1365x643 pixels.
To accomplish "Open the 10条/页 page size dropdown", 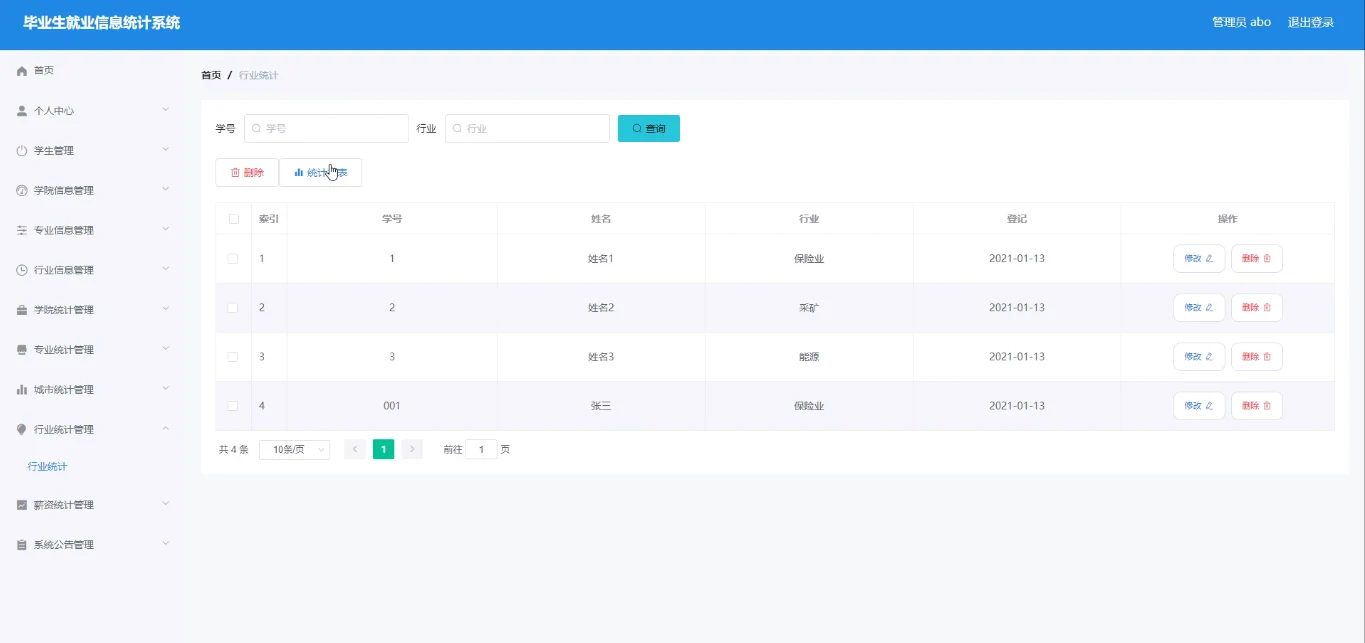I will [294, 450].
